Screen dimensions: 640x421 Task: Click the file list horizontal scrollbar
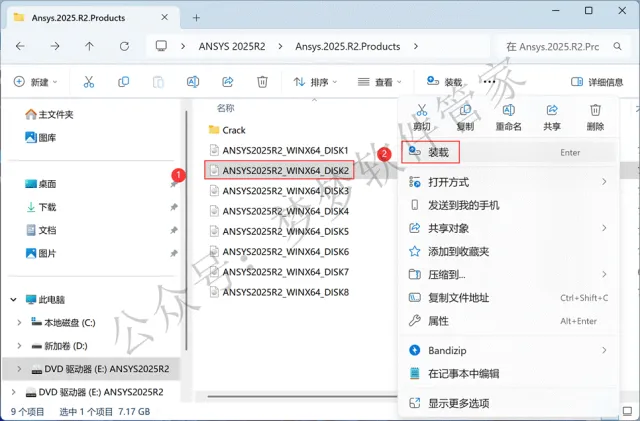click(x=302, y=396)
